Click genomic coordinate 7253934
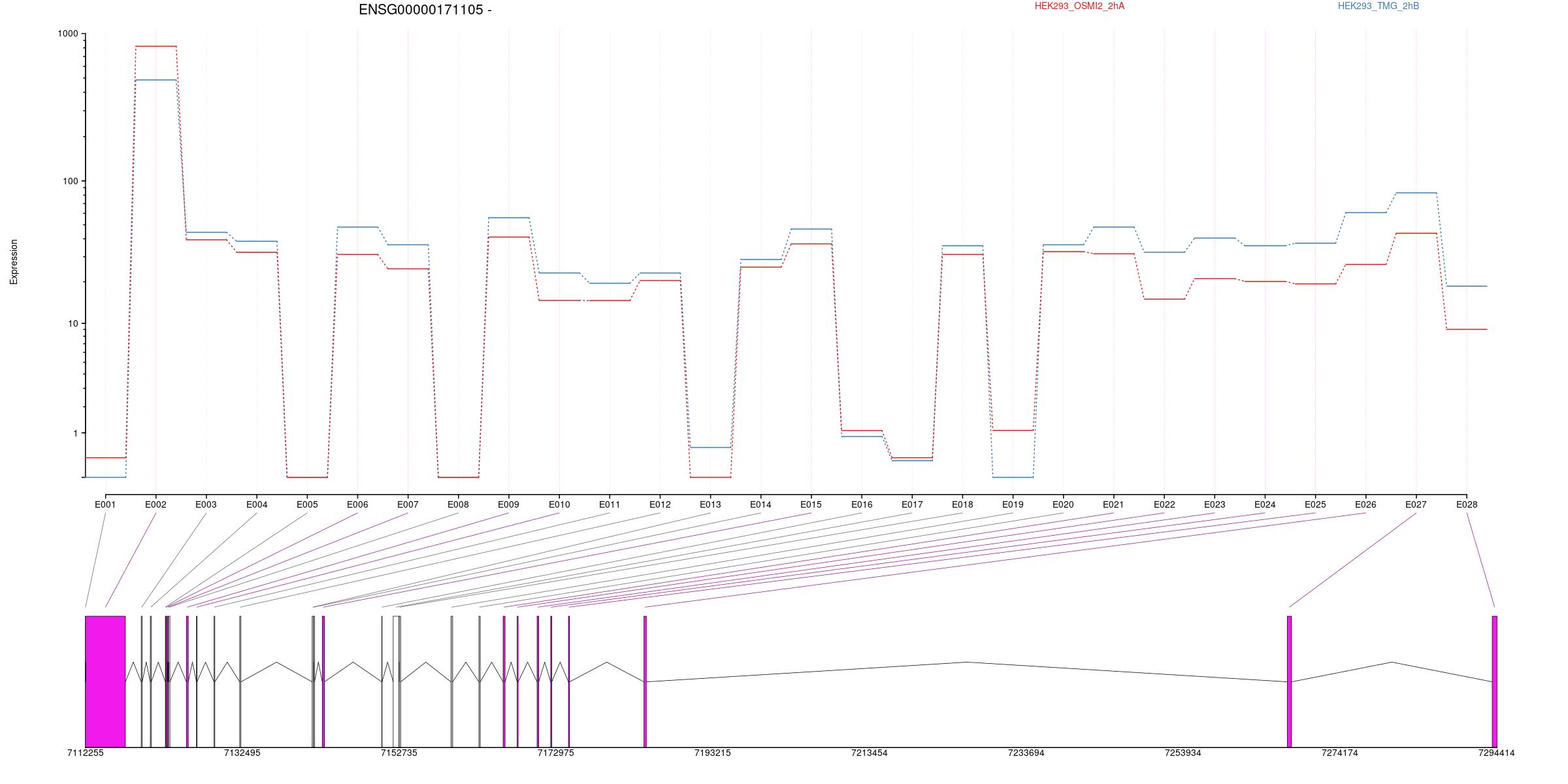 tap(1183, 753)
